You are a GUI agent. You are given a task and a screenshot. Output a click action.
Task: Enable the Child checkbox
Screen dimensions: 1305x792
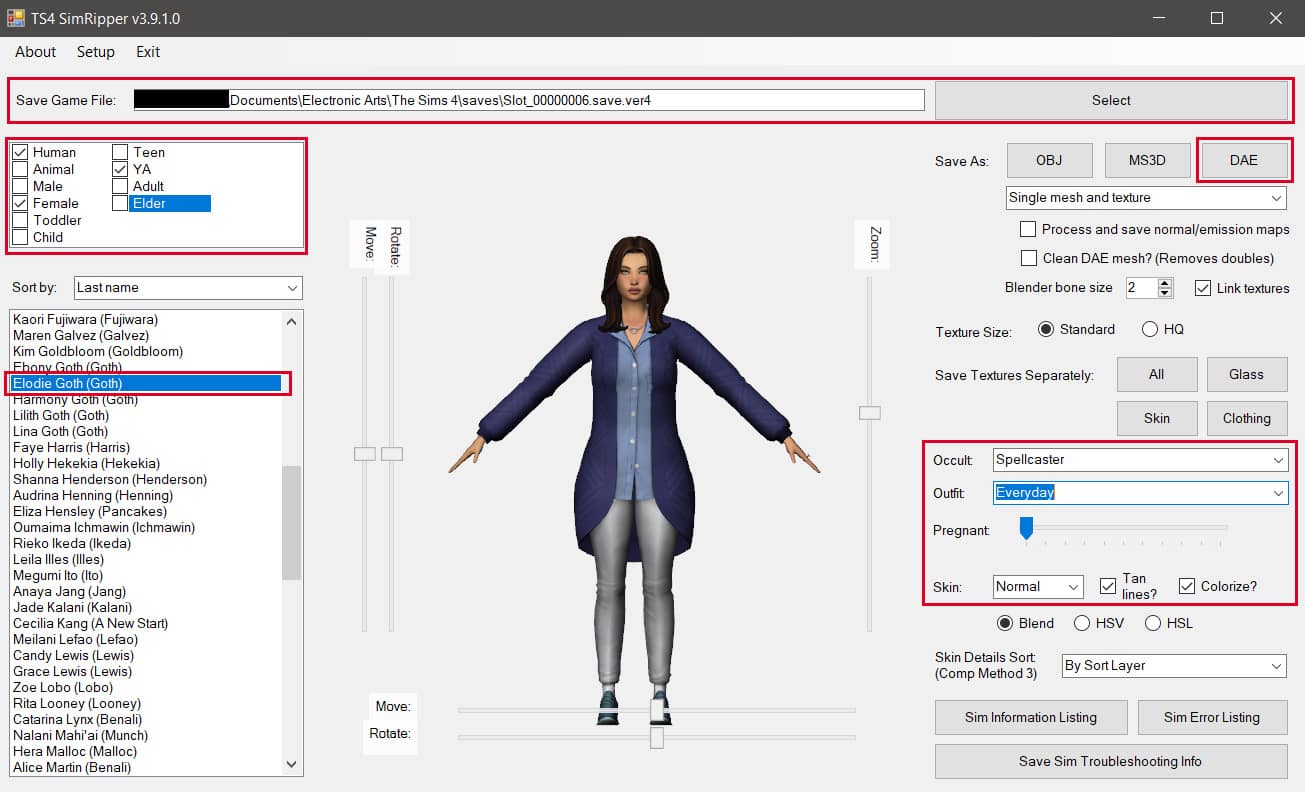(x=20, y=237)
